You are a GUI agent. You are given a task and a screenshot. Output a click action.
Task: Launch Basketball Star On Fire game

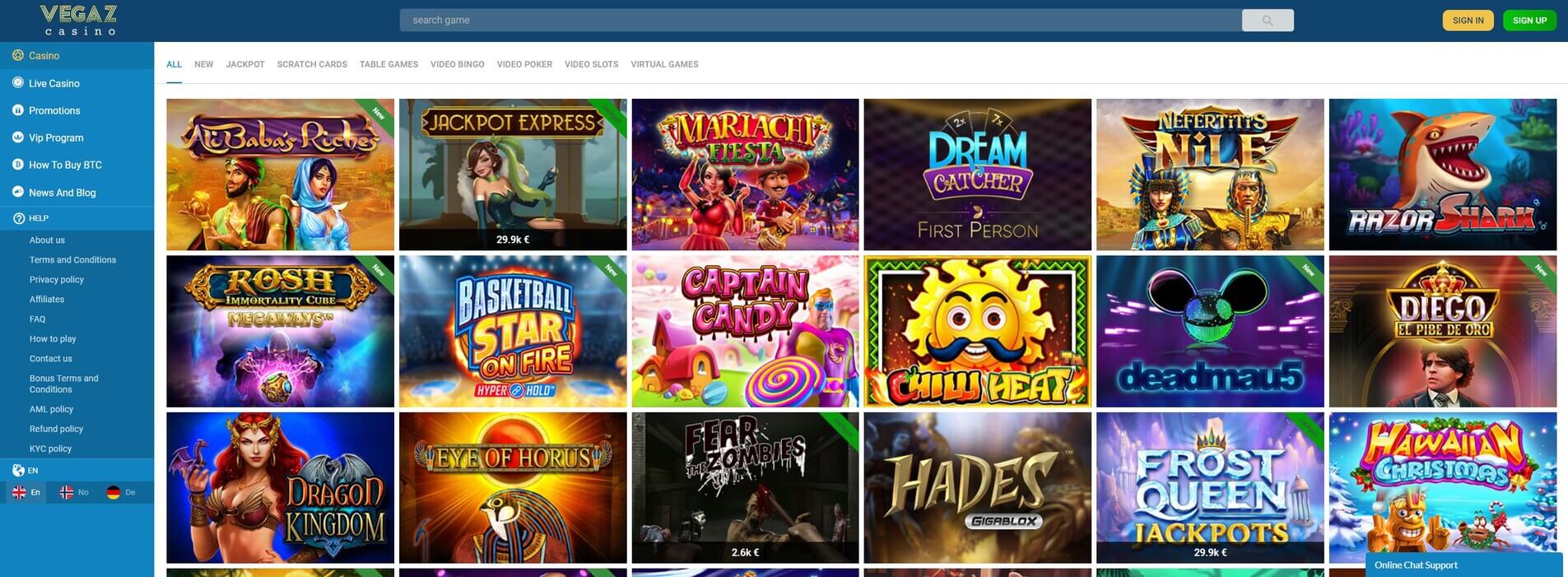coord(513,331)
